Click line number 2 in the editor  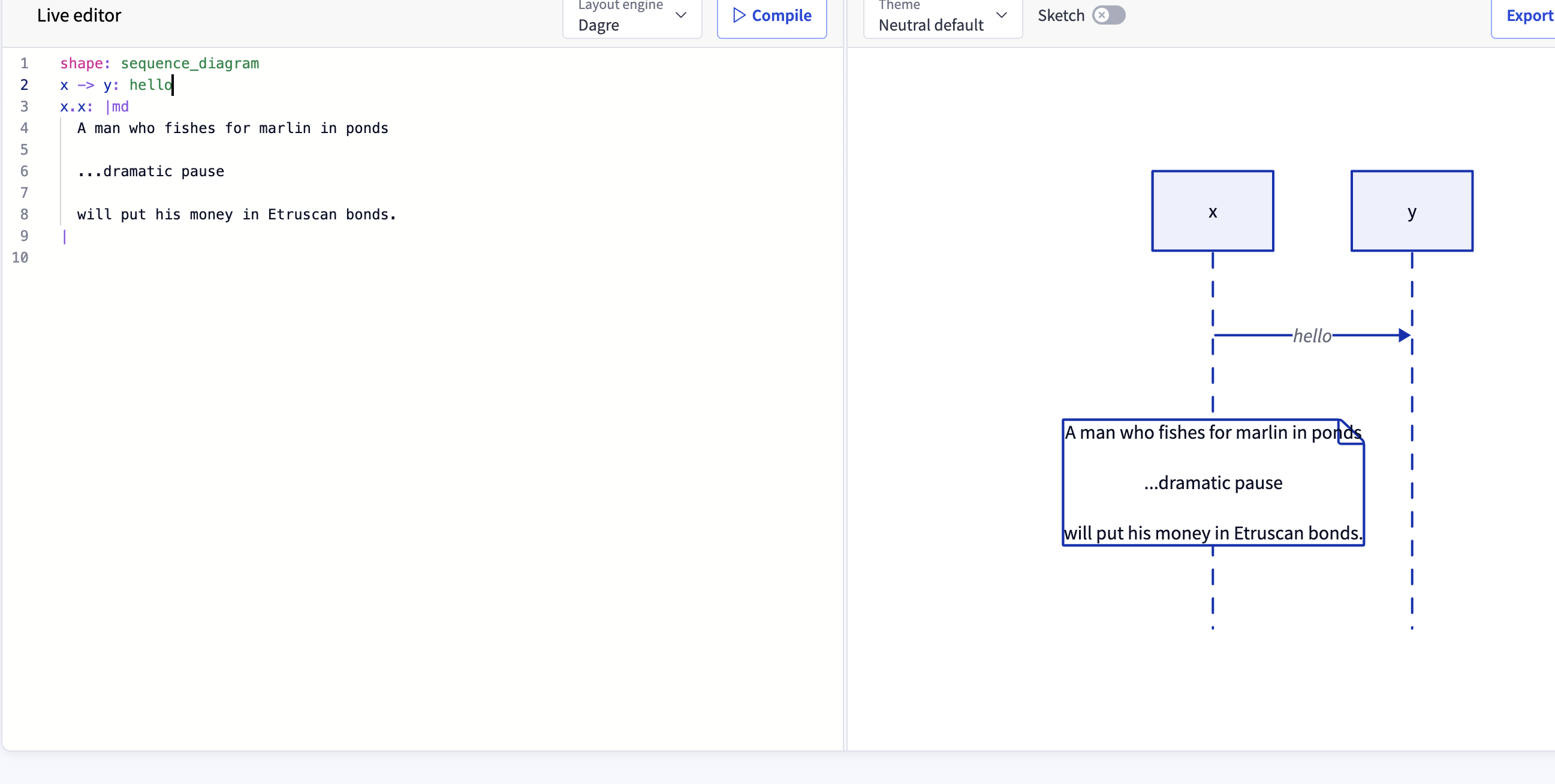click(x=24, y=85)
